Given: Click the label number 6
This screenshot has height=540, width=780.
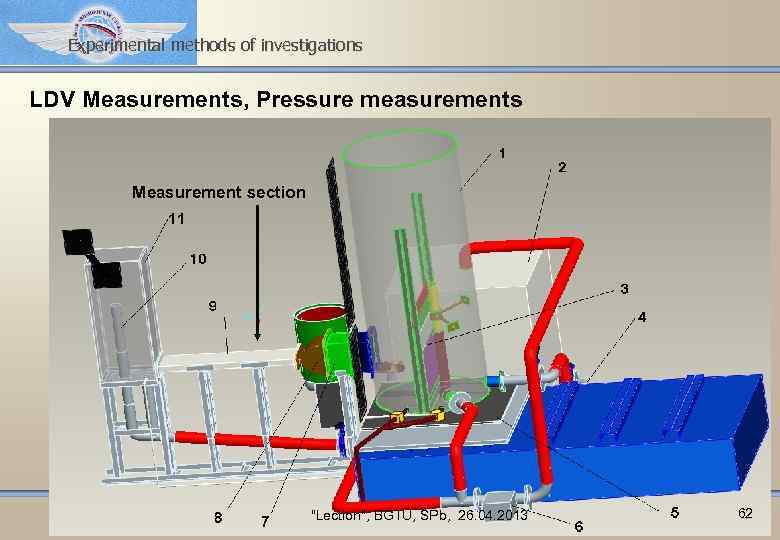Looking at the screenshot, I should pyautogui.click(x=579, y=526).
